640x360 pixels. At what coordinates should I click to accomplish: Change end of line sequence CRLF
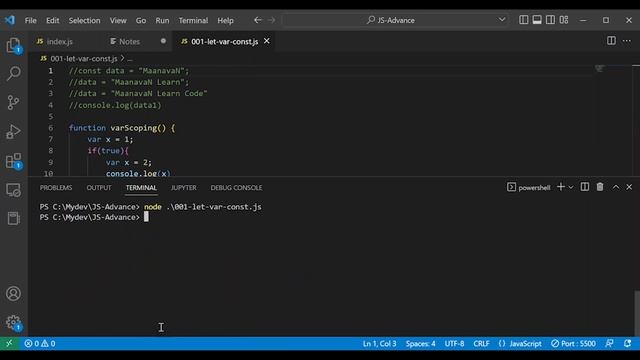point(481,343)
